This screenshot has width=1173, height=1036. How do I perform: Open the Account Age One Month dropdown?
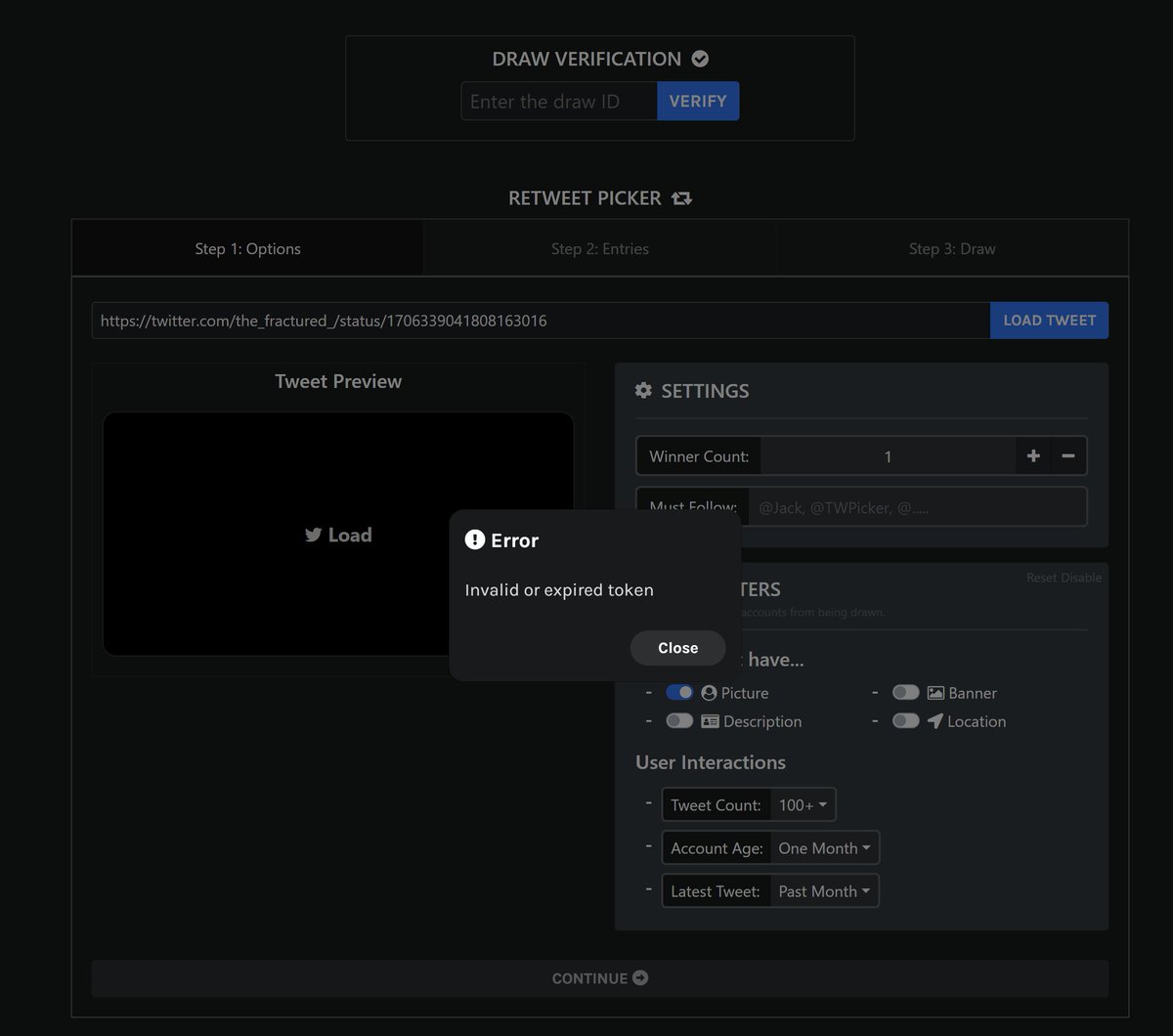coord(824,847)
